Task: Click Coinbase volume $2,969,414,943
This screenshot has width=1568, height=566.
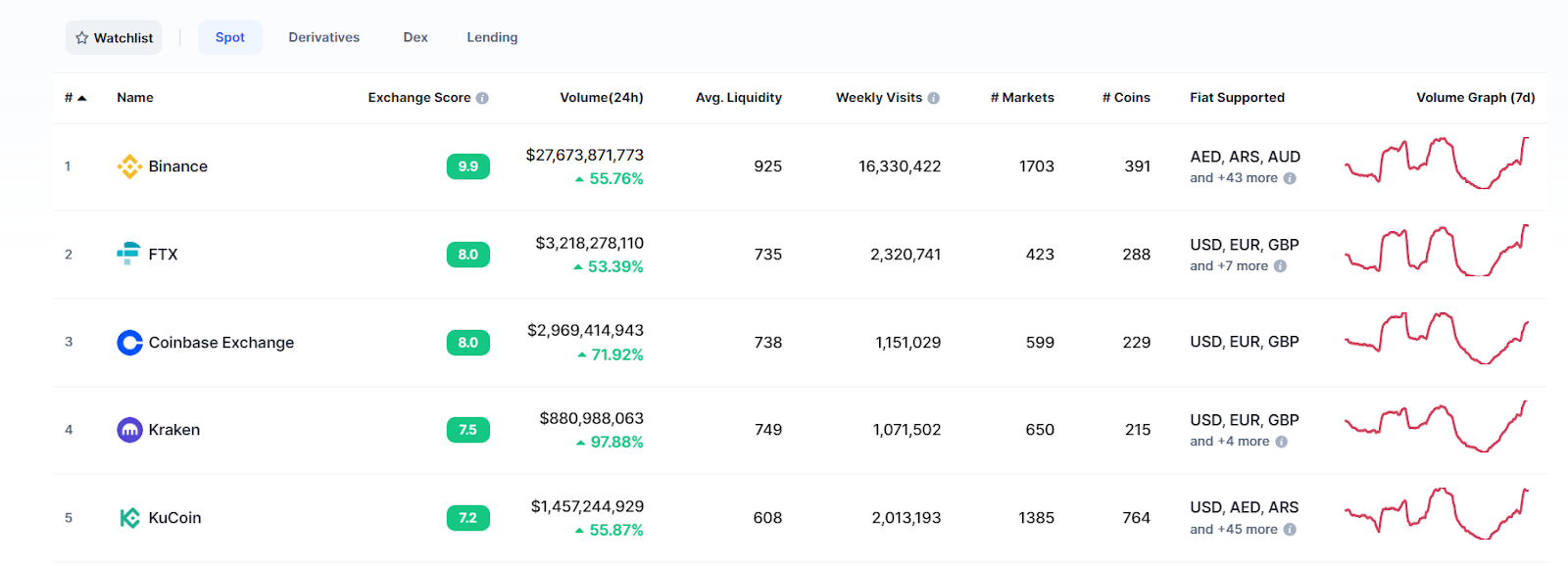Action: pos(586,330)
